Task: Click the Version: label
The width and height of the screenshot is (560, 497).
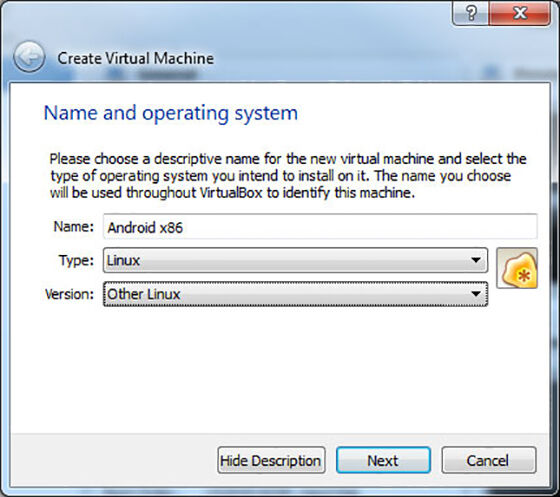Action: [69, 294]
